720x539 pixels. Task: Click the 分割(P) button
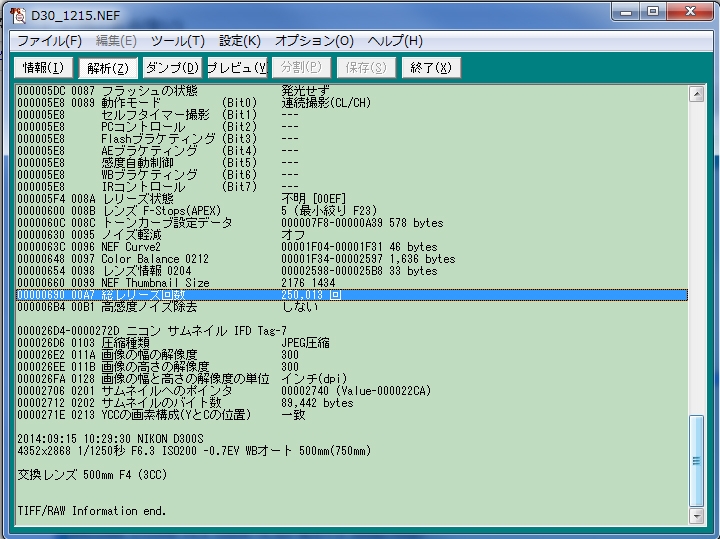pyautogui.click(x=302, y=68)
